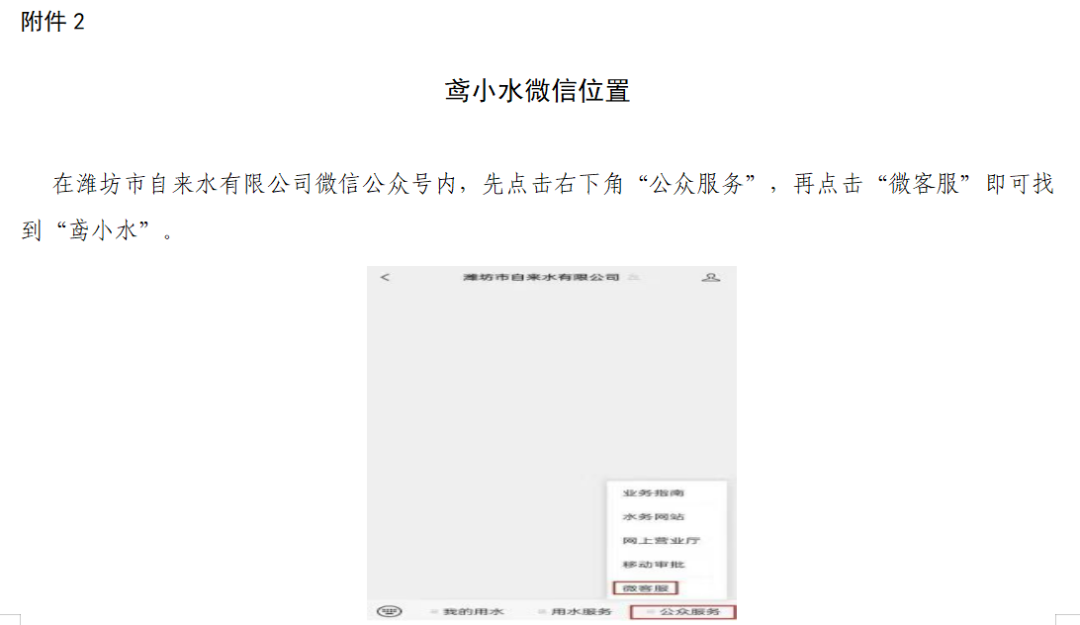Switch to keyboard input via the keyboard icon

coord(389,611)
